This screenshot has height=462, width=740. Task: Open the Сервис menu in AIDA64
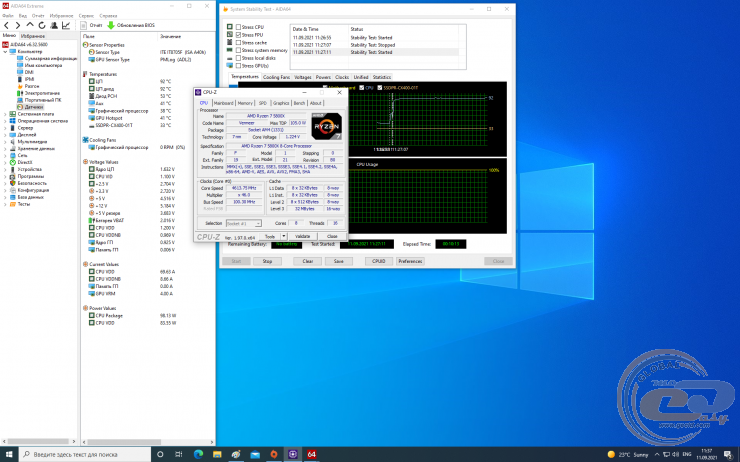tap(86, 16)
